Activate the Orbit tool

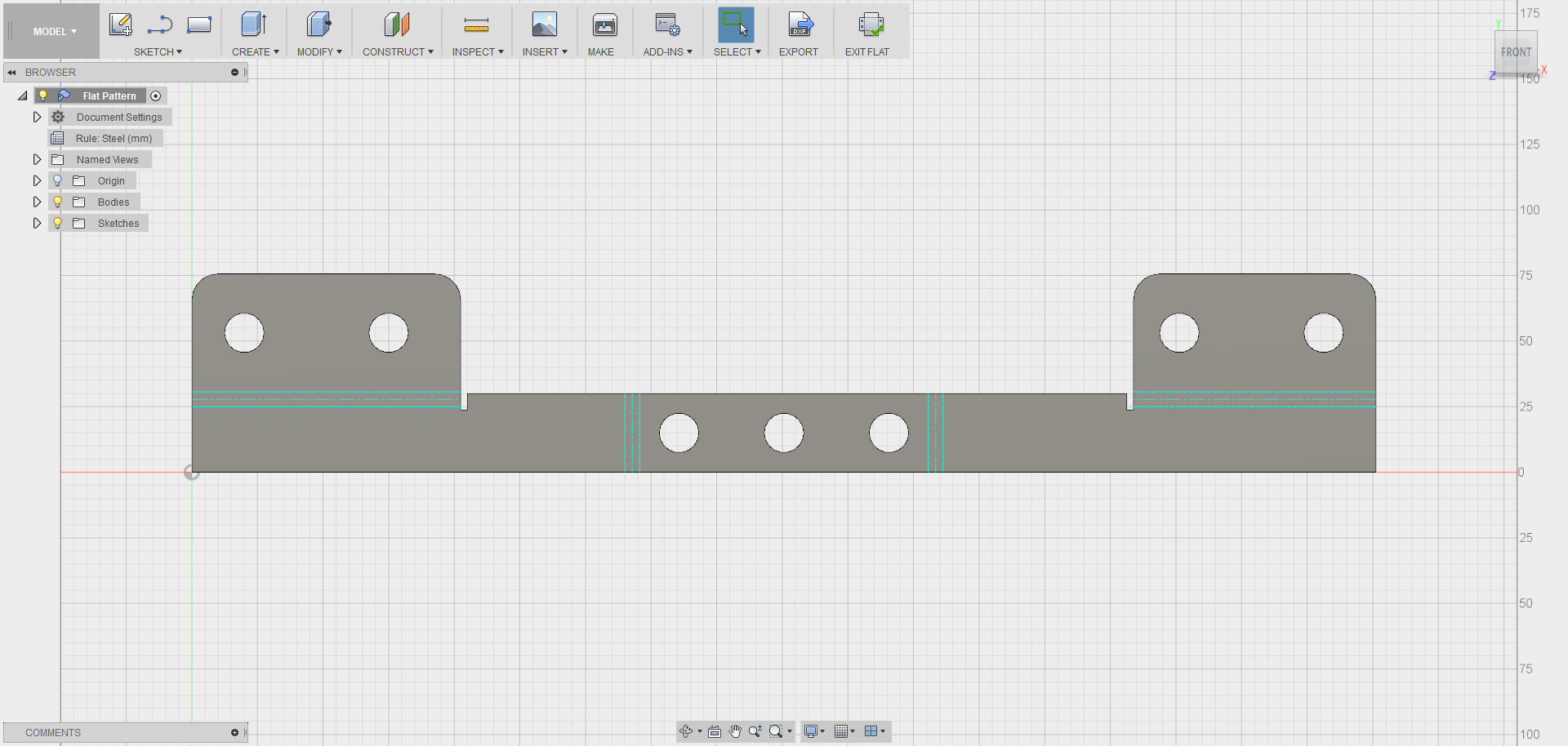click(685, 731)
